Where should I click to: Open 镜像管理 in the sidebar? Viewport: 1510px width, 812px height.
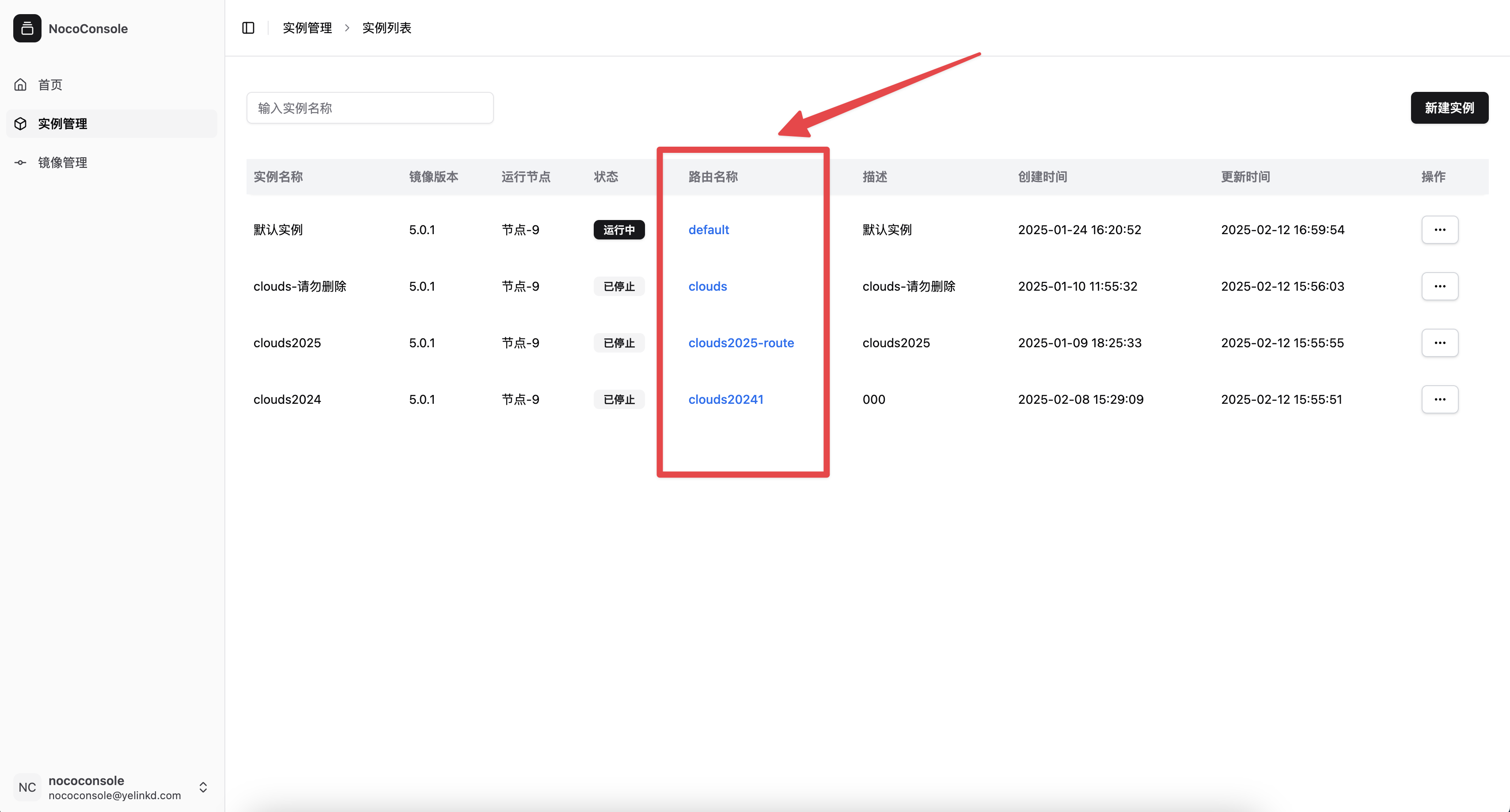click(63, 163)
